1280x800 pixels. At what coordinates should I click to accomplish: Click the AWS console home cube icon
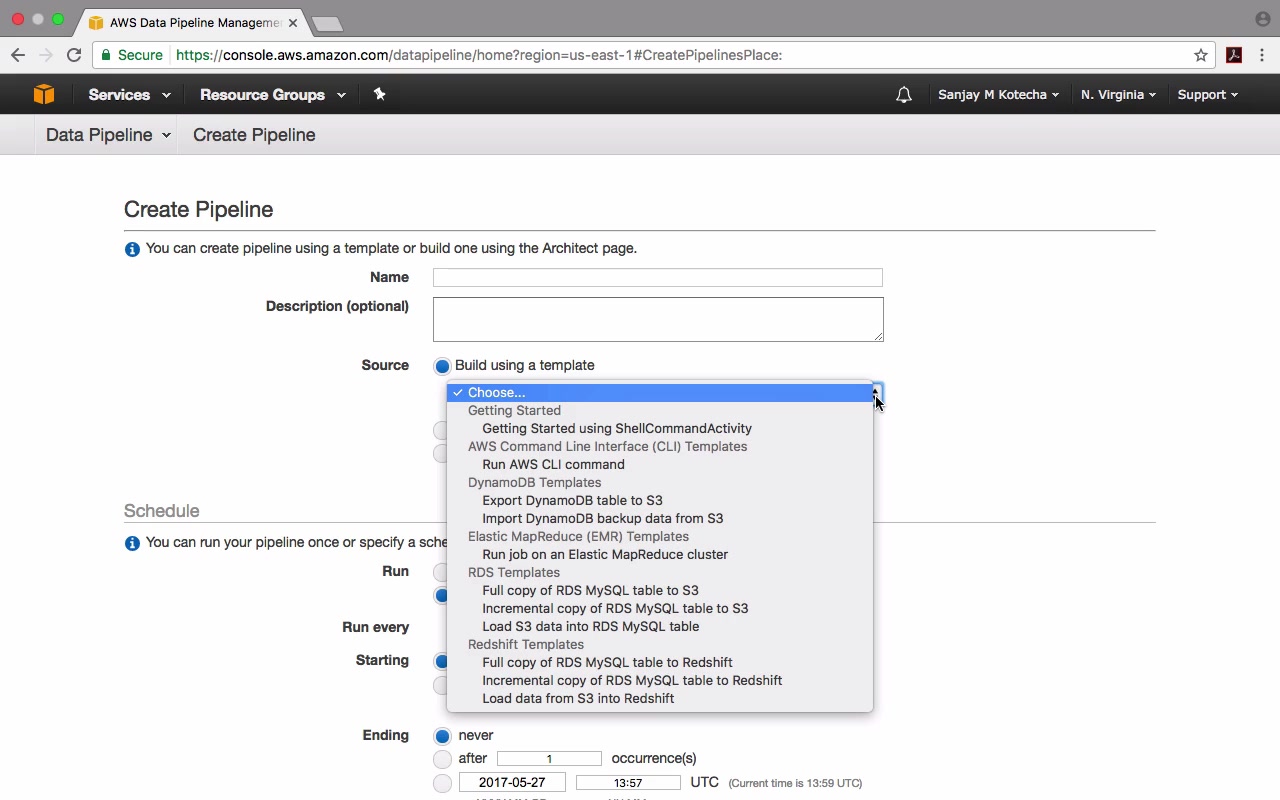click(43, 94)
